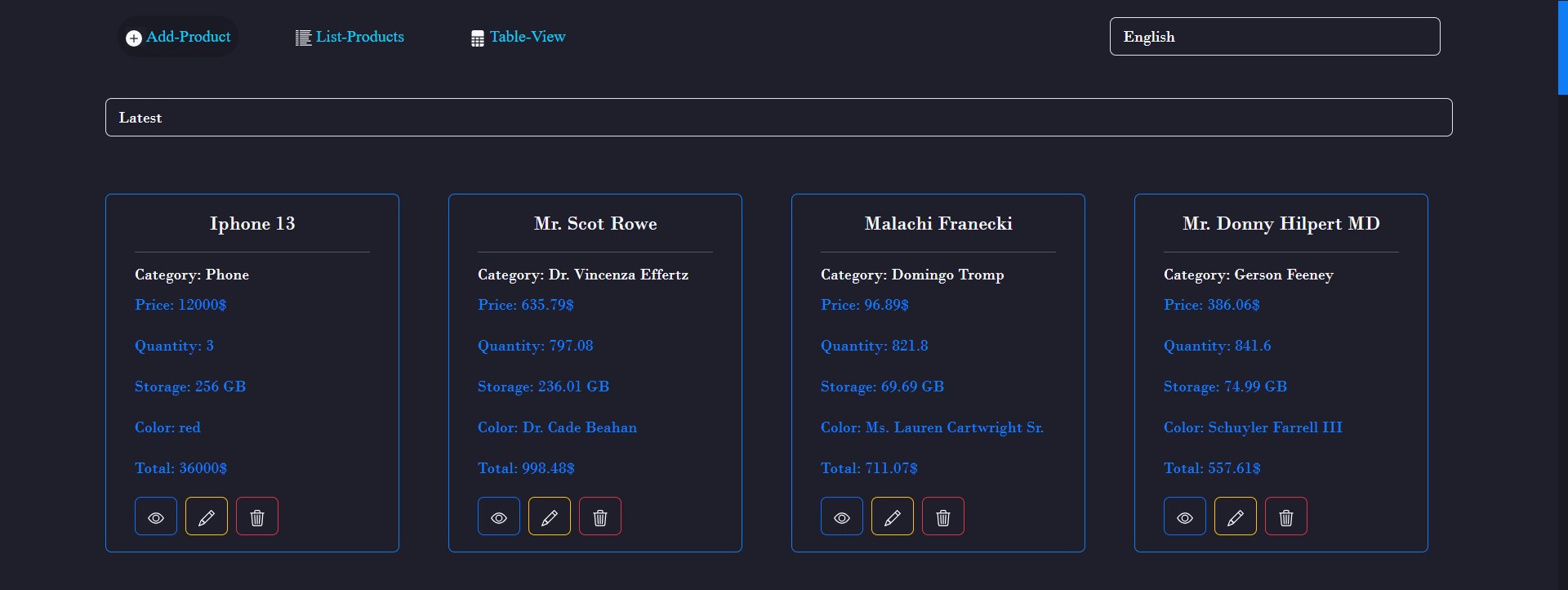1568x590 pixels.
Task: Delete the Mr. Donny Hilpert MD product
Action: pyautogui.click(x=1286, y=516)
